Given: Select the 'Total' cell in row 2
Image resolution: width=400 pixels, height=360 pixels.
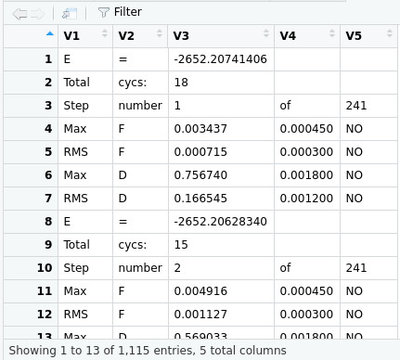Looking at the screenshot, I should (x=85, y=82).
